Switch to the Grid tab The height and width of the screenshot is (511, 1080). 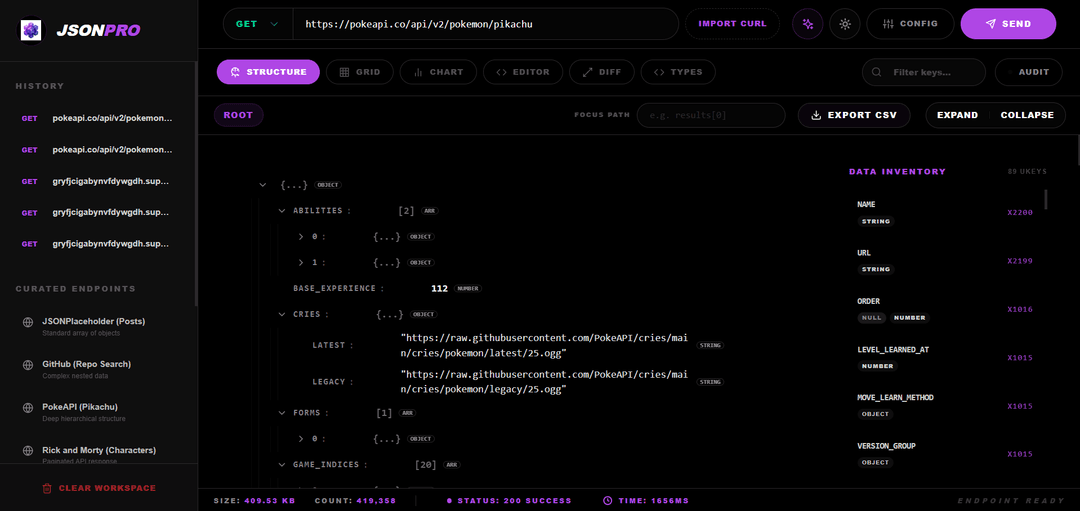(x=360, y=72)
